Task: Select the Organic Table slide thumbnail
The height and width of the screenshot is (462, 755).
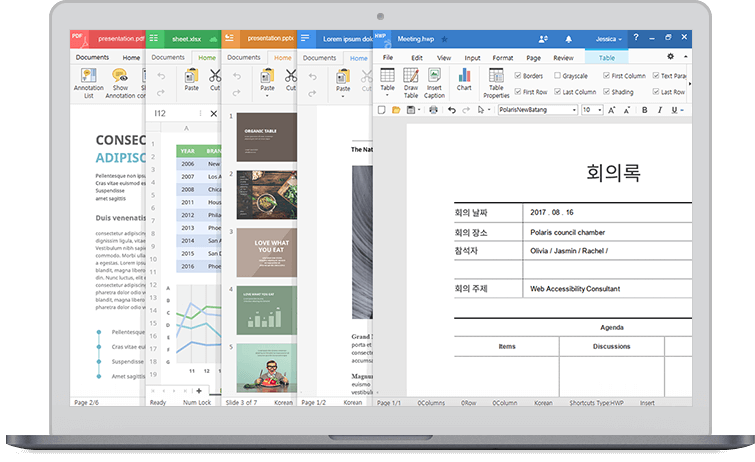Action: pyautogui.click(x=265, y=137)
